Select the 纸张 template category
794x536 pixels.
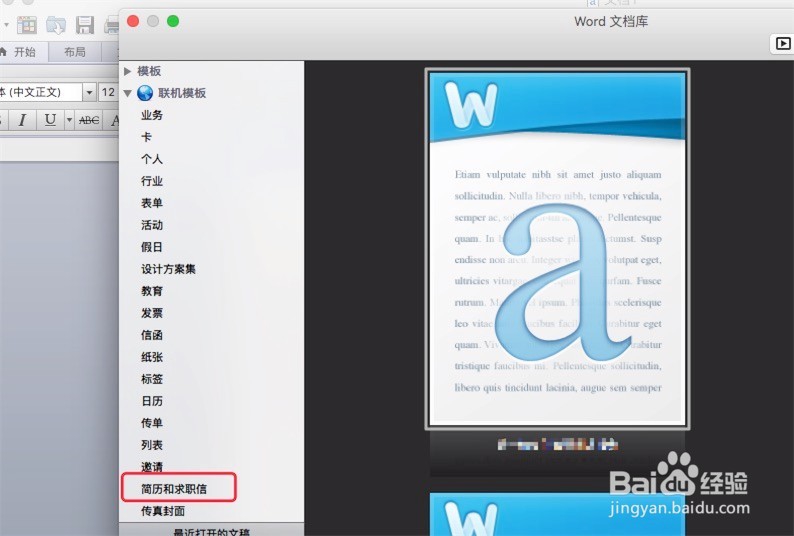coord(152,357)
